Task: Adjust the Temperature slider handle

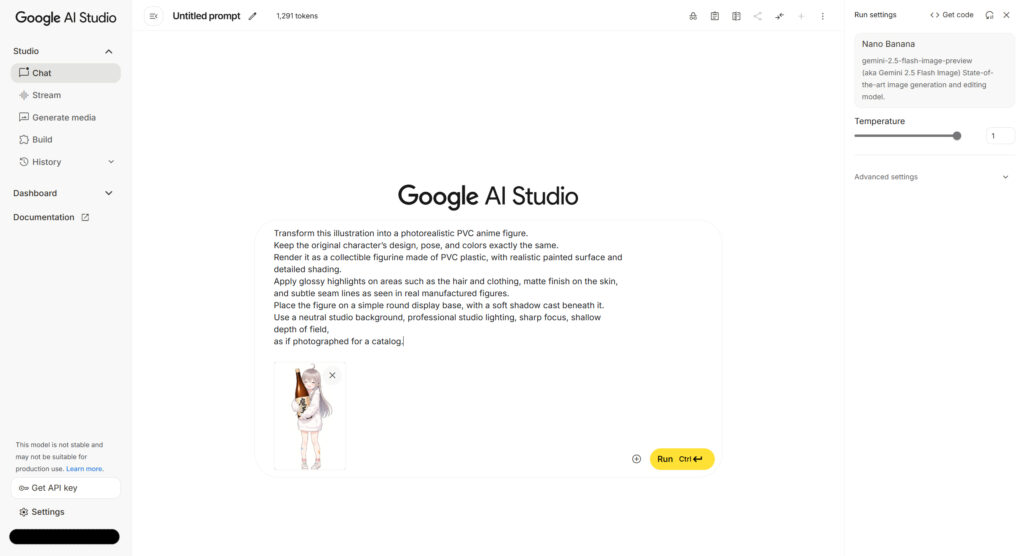Action: click(957, 136)
